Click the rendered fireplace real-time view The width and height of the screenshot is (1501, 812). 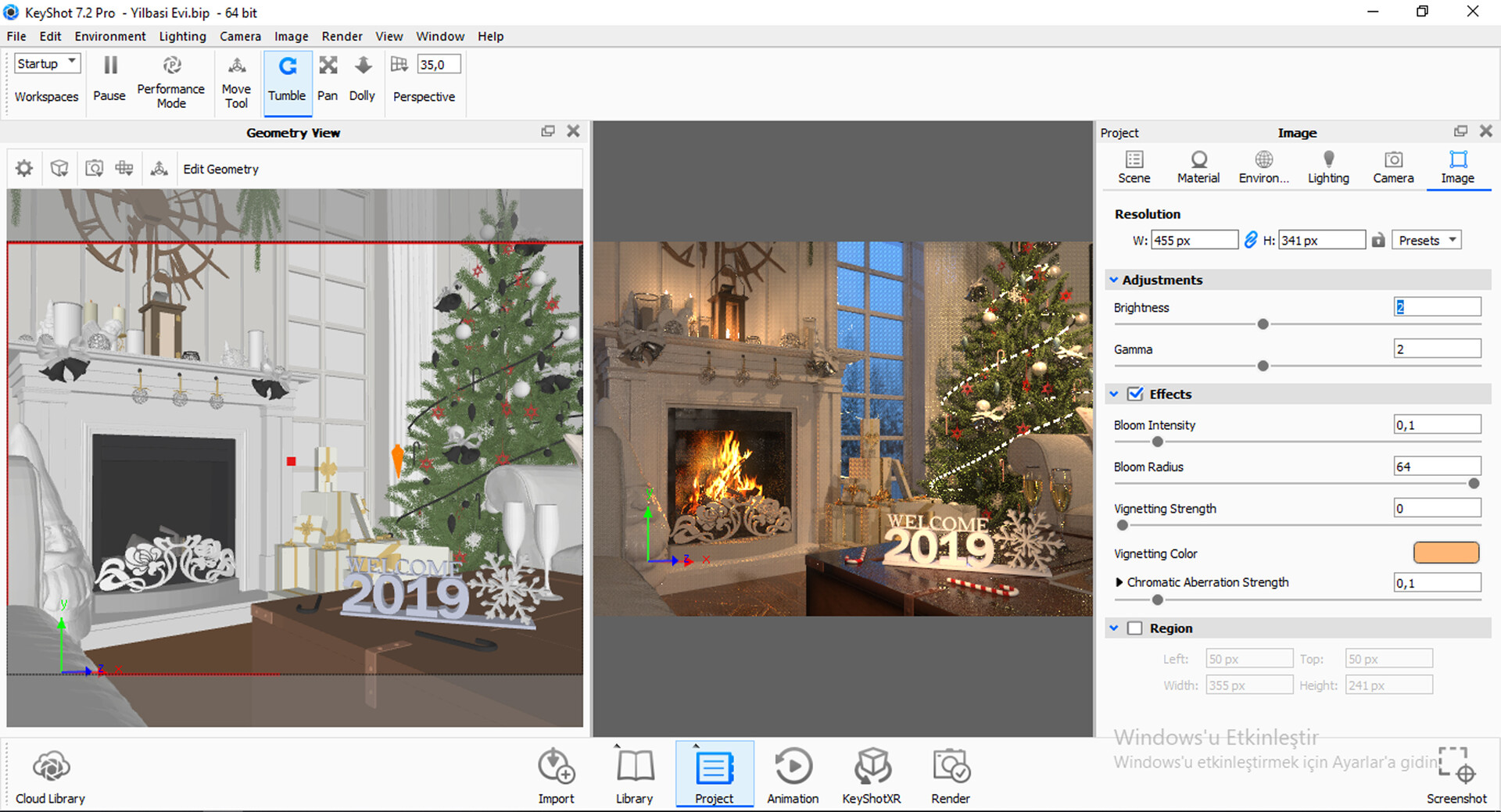pyautogui.click(x=843, y=428)
